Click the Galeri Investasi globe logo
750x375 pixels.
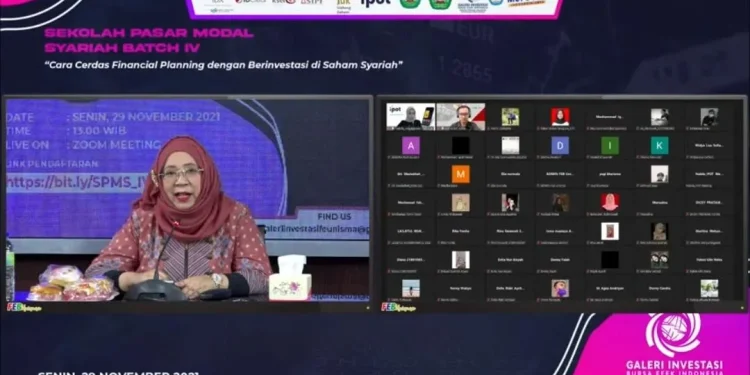coord(673,334)
